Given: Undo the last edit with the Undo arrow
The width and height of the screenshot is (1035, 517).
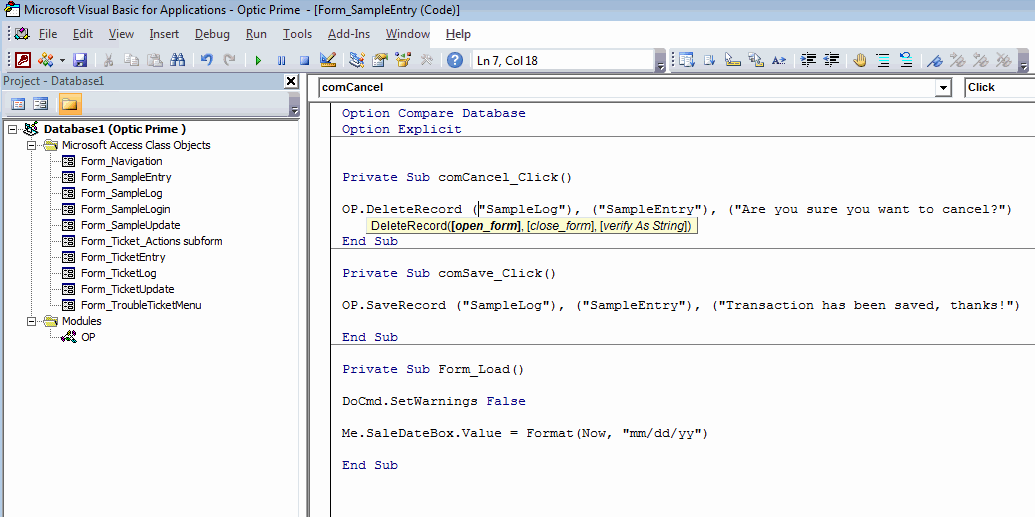Looking at the screenshot, I should (207, 60).
